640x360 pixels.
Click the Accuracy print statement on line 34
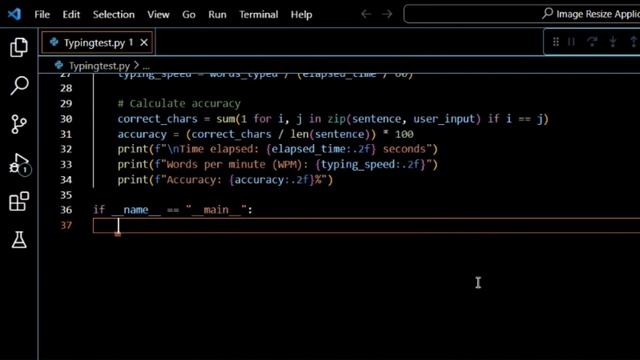(225, 180)
